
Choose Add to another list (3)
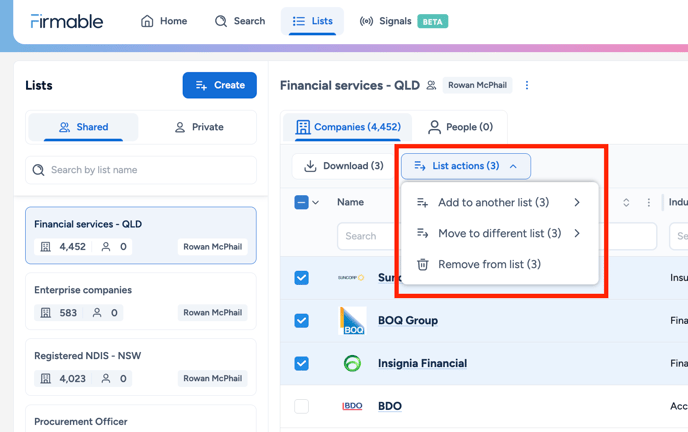pyautogui.click(x=499, y=202)
